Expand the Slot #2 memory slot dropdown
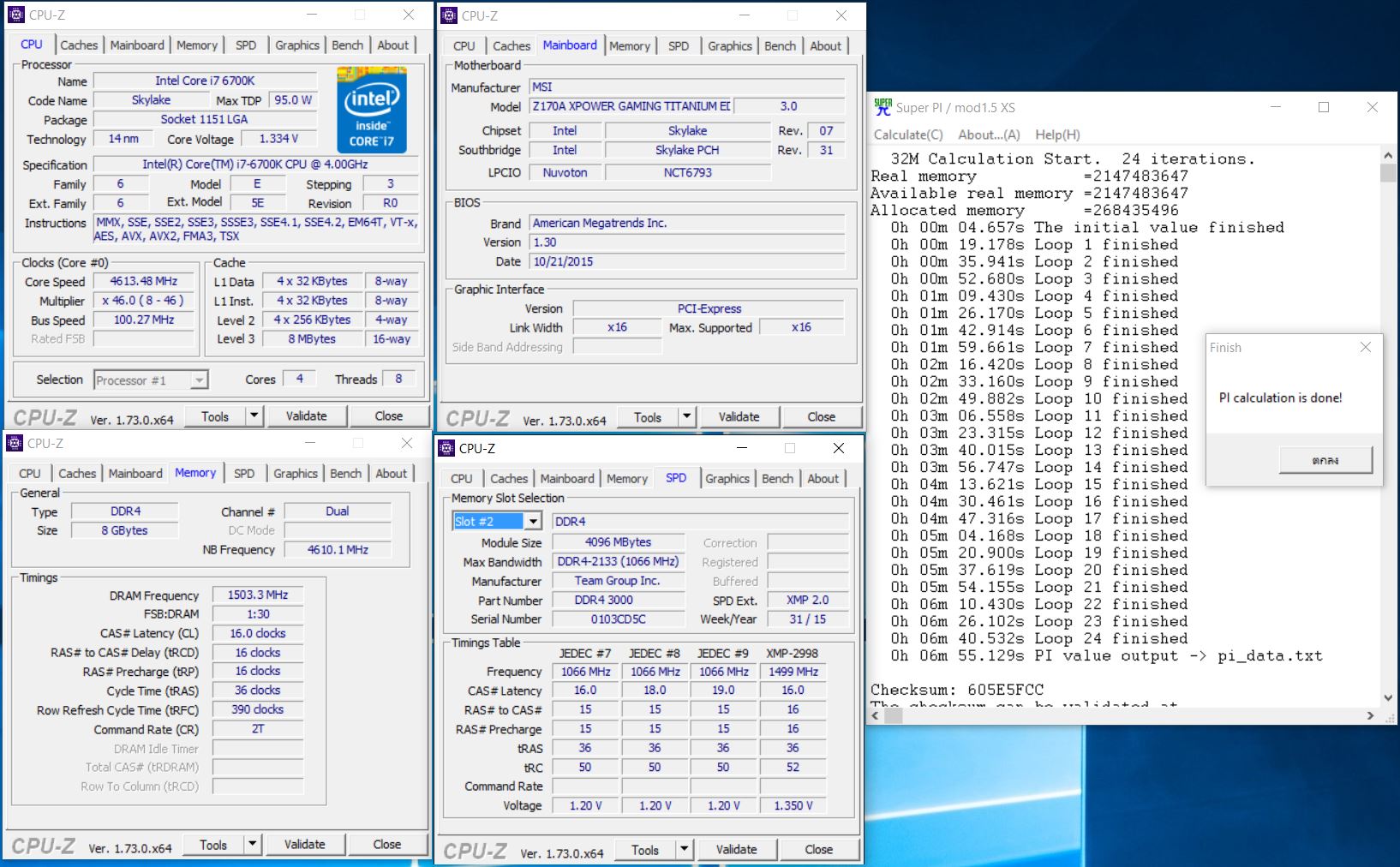Image resolution: width=1400 pixels, height=867 pixels. coord(533,521)
